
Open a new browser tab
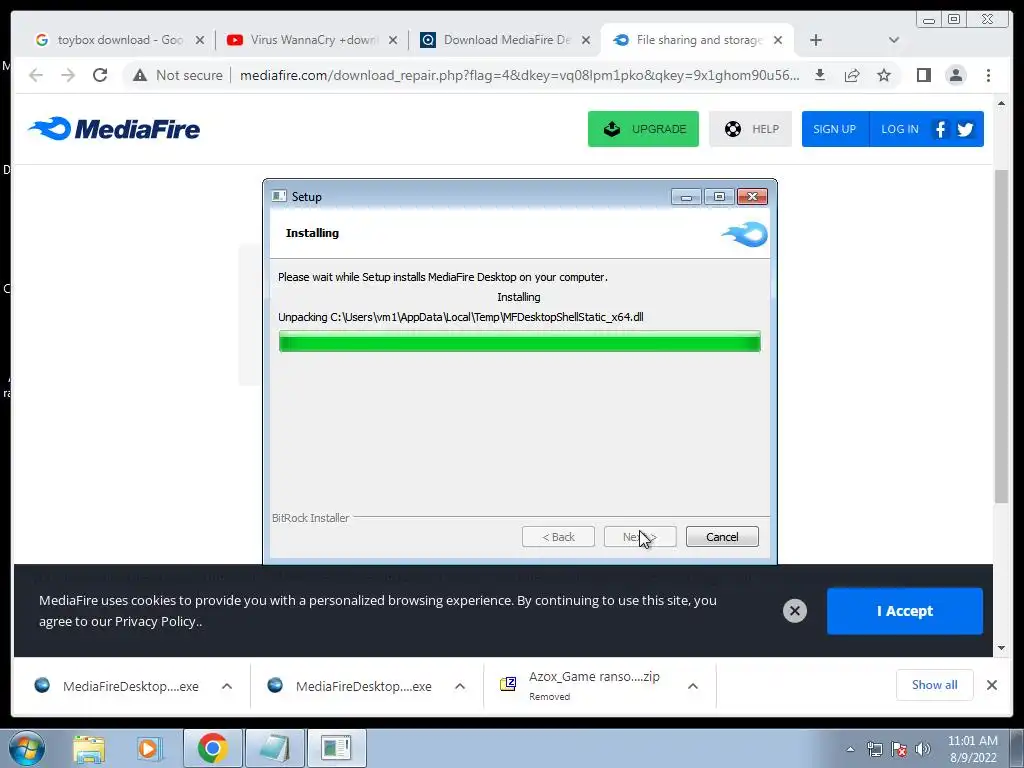[816, 40]
